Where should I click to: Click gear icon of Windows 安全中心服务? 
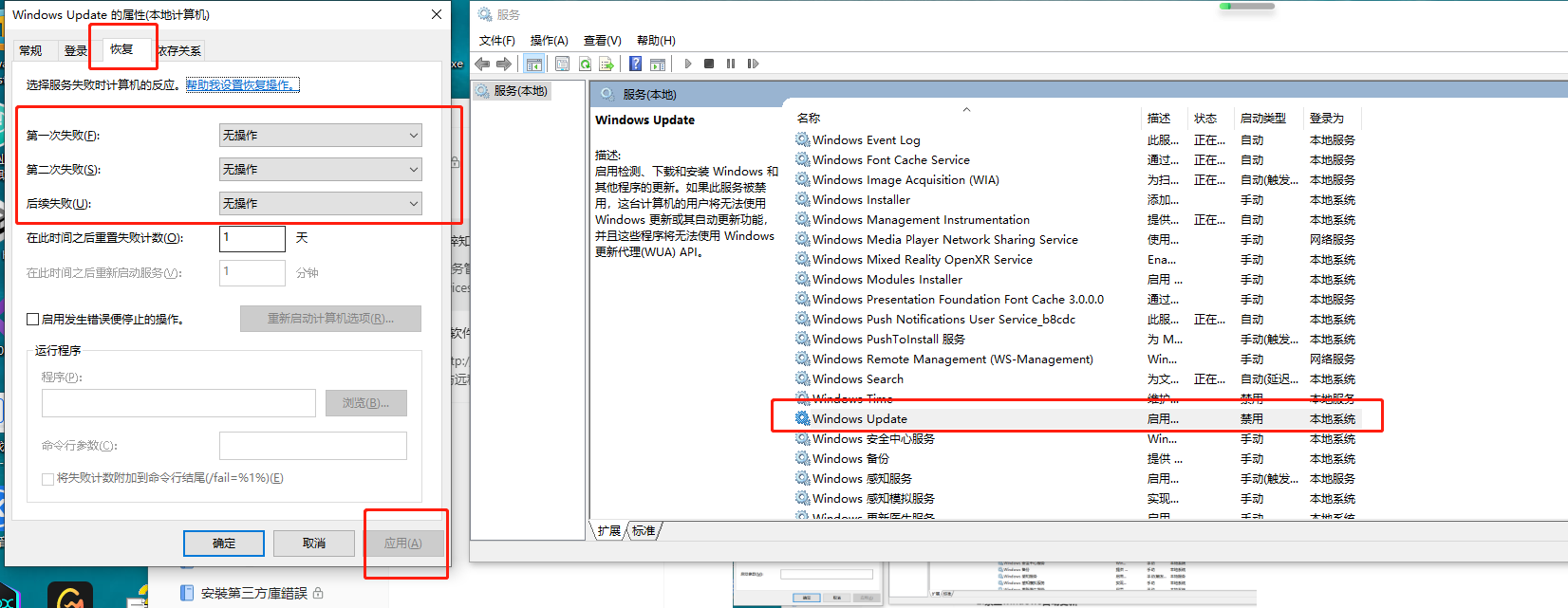point(803,438)
